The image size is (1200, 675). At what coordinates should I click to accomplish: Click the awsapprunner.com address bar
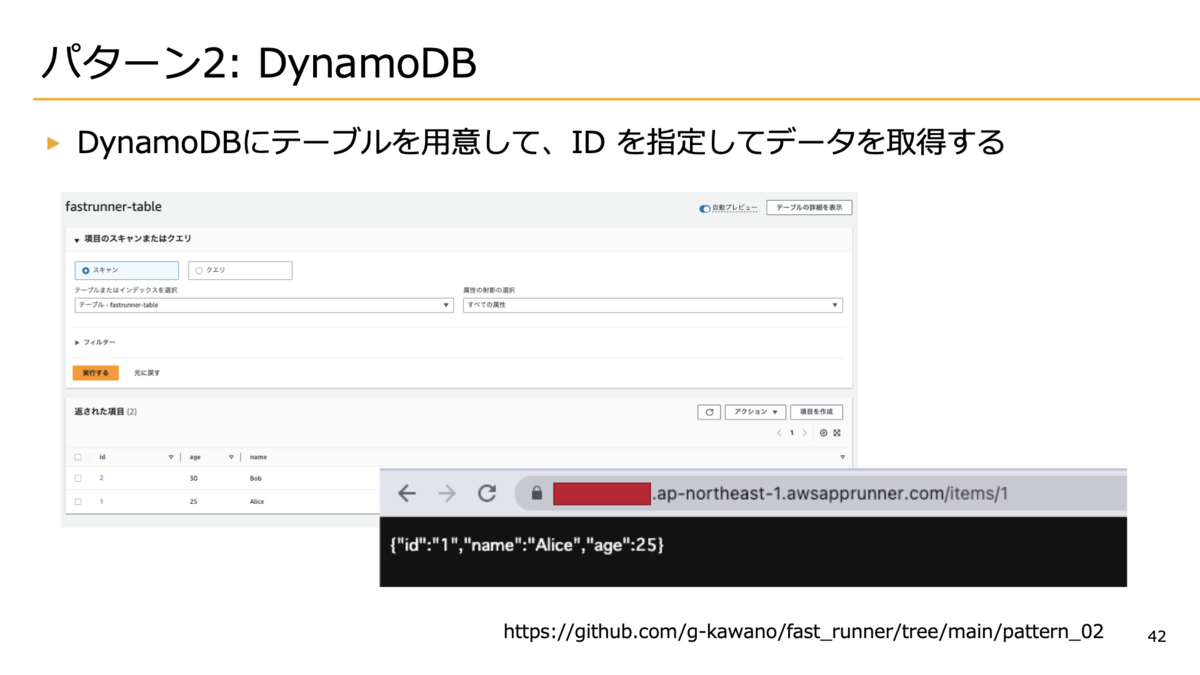click(820, 493)
